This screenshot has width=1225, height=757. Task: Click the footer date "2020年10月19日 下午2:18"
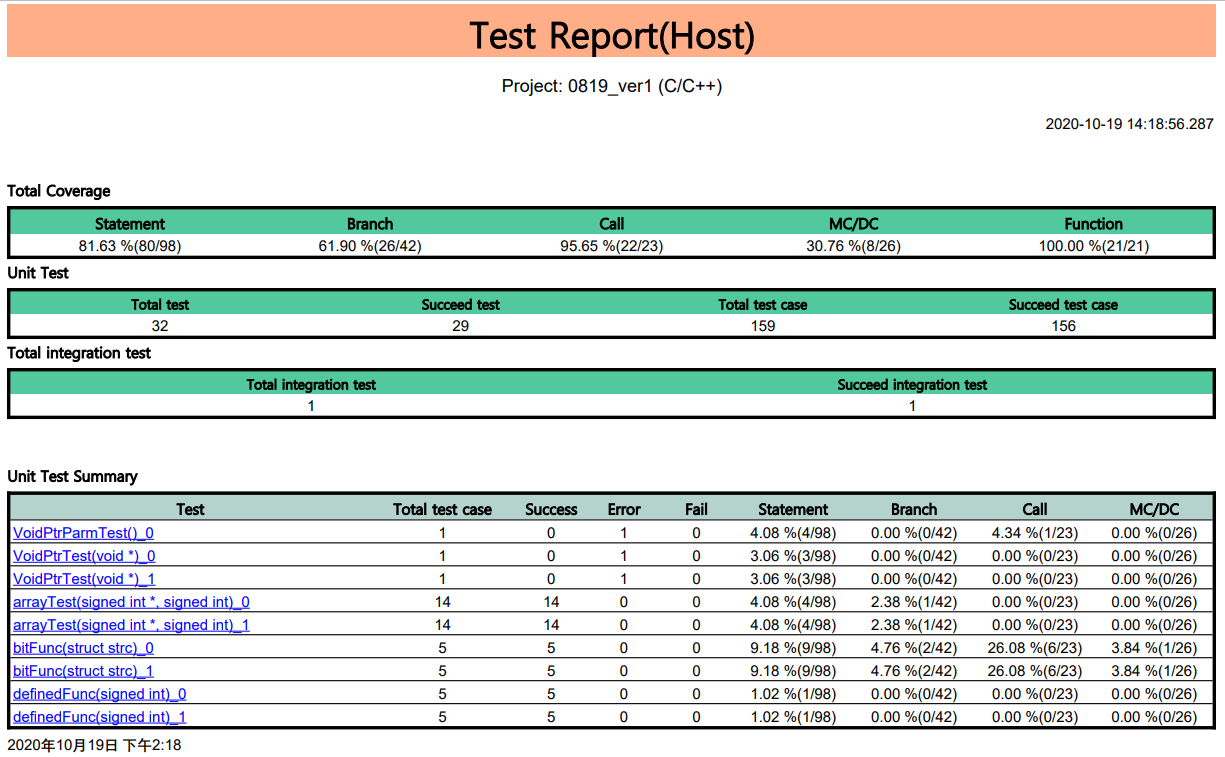94,745
